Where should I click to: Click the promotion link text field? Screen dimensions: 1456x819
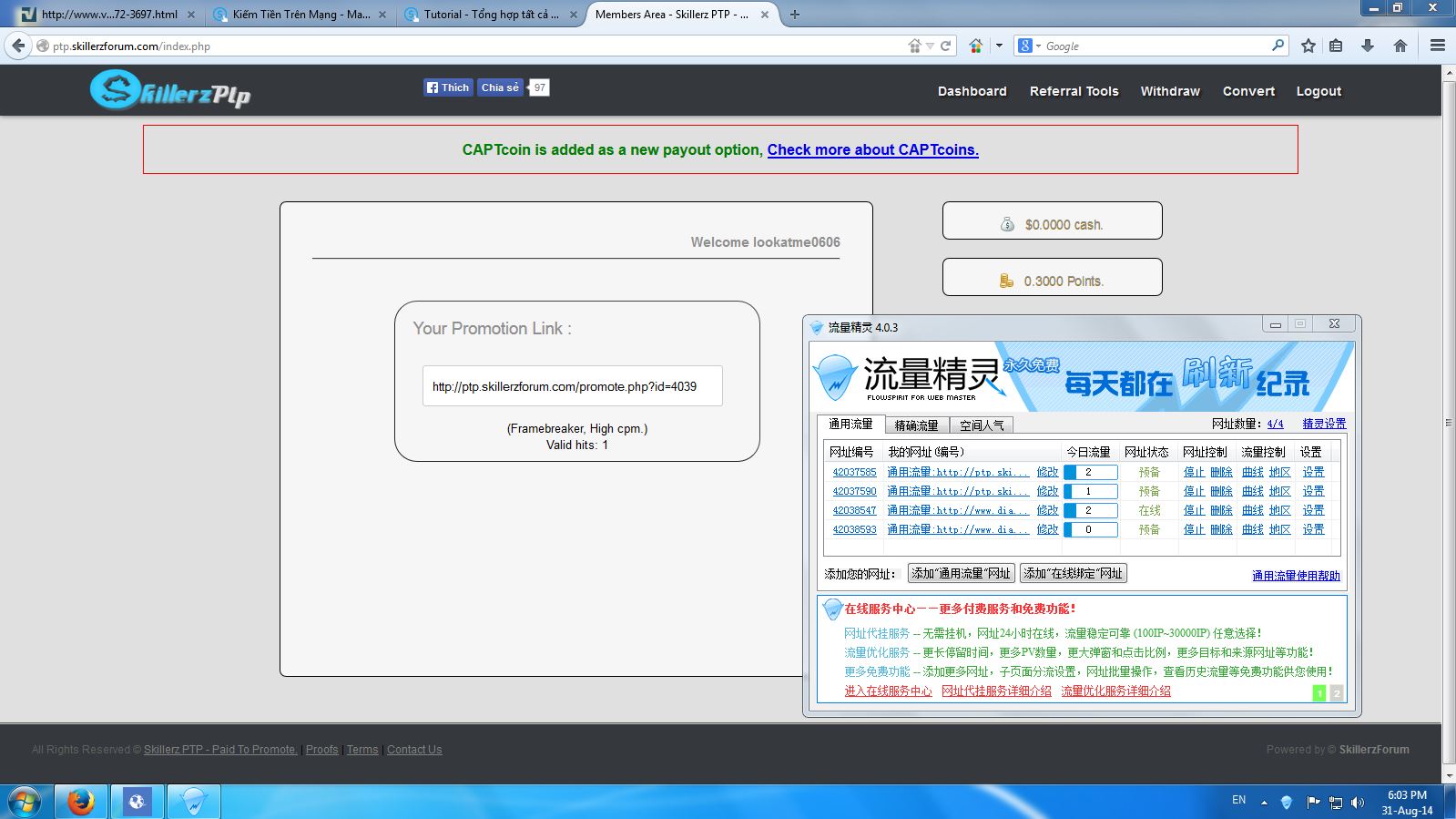(573, 386)
